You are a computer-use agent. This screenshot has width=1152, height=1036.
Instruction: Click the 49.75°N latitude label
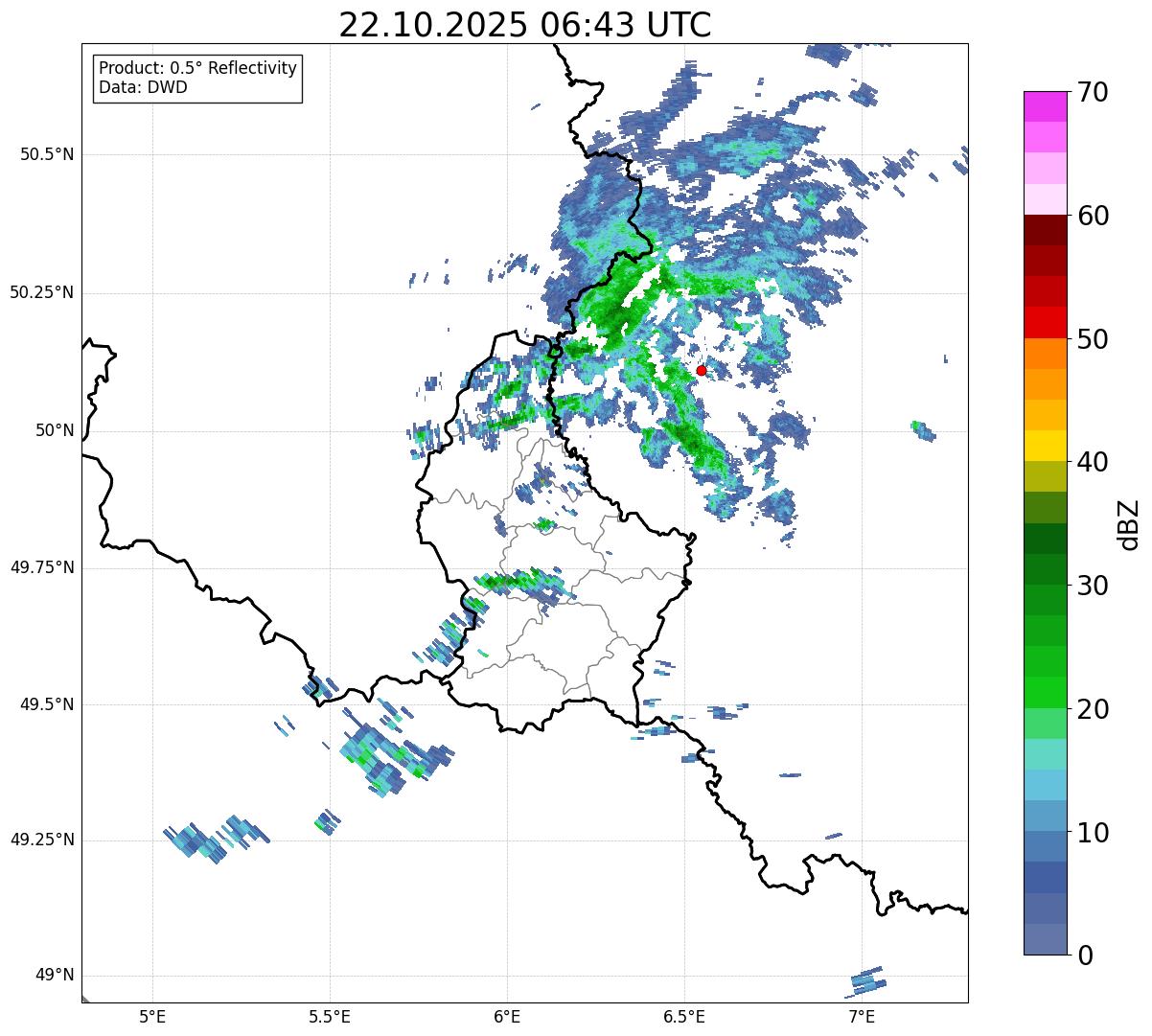click(42, 567)
